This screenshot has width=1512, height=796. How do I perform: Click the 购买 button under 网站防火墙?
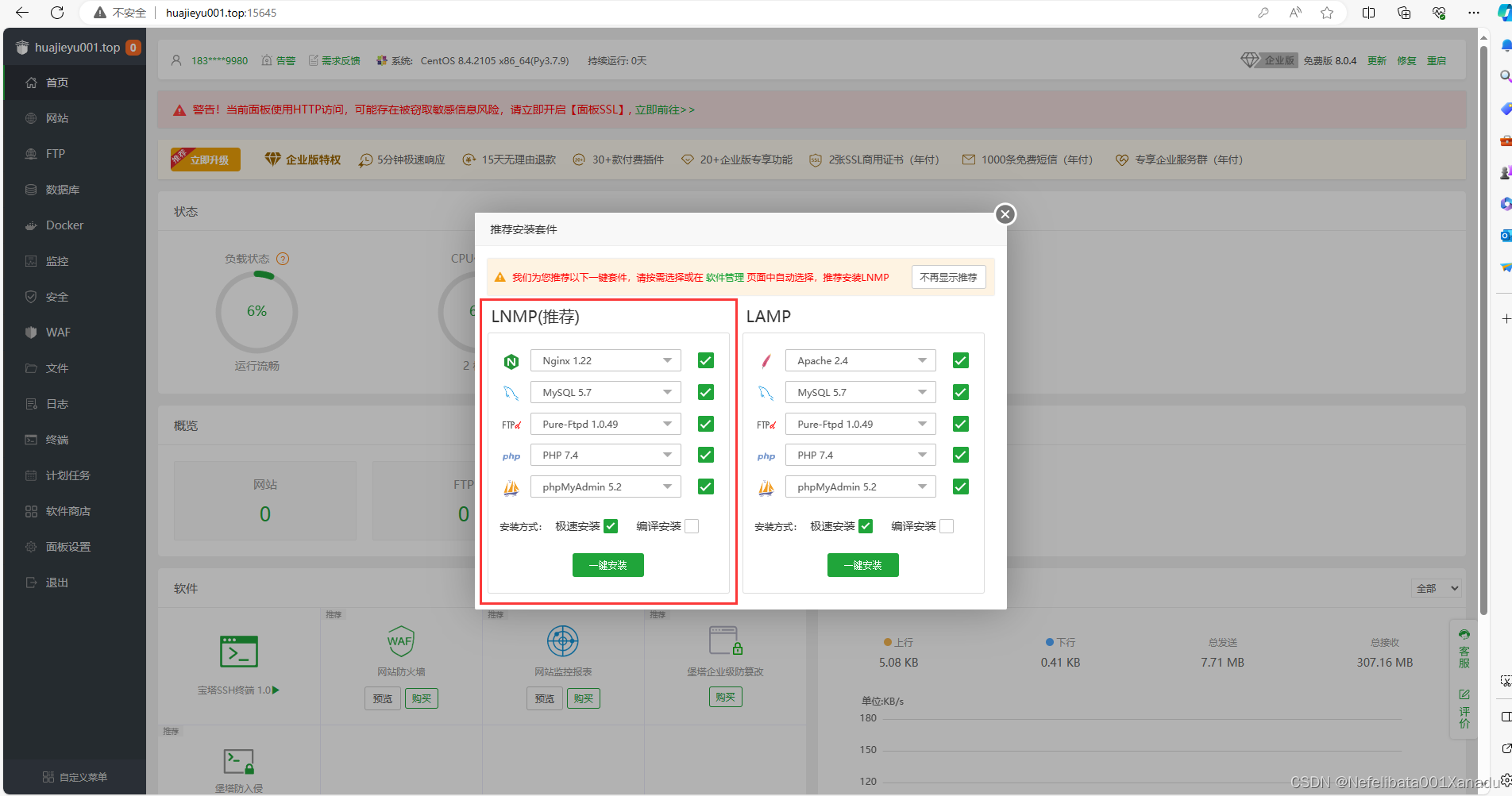click(422, 698)
